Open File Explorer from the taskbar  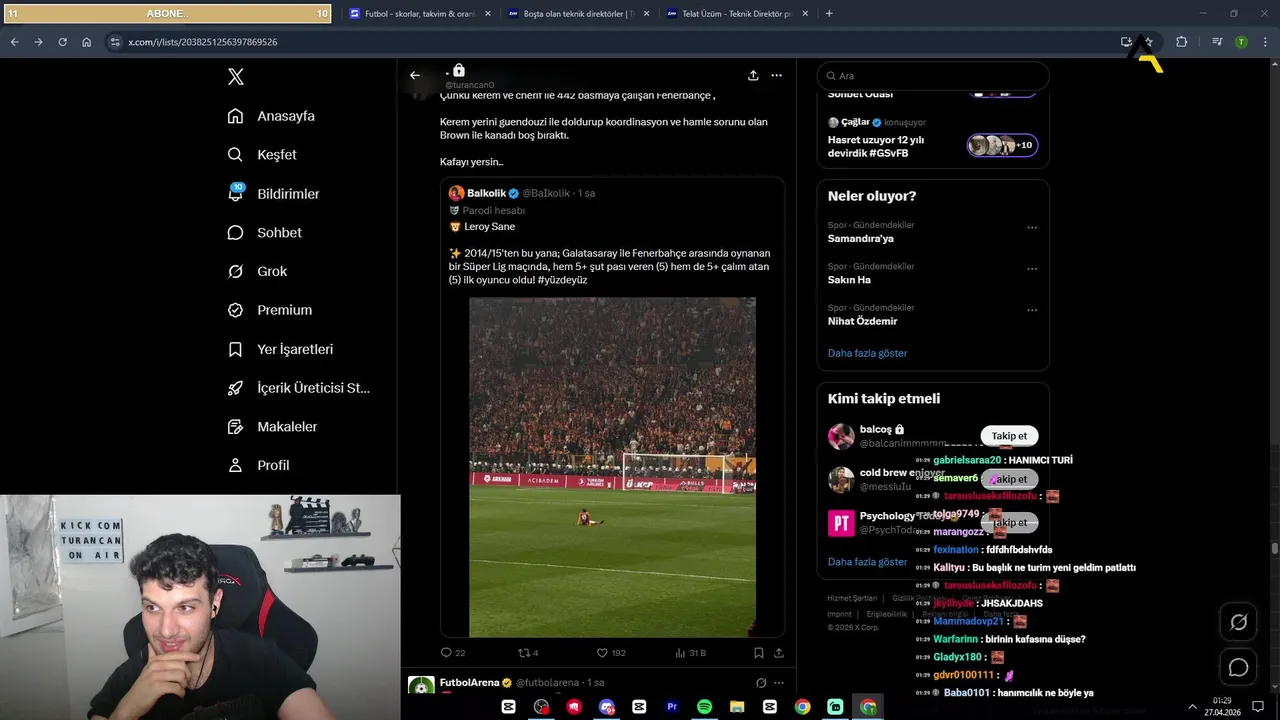[737, 706]
